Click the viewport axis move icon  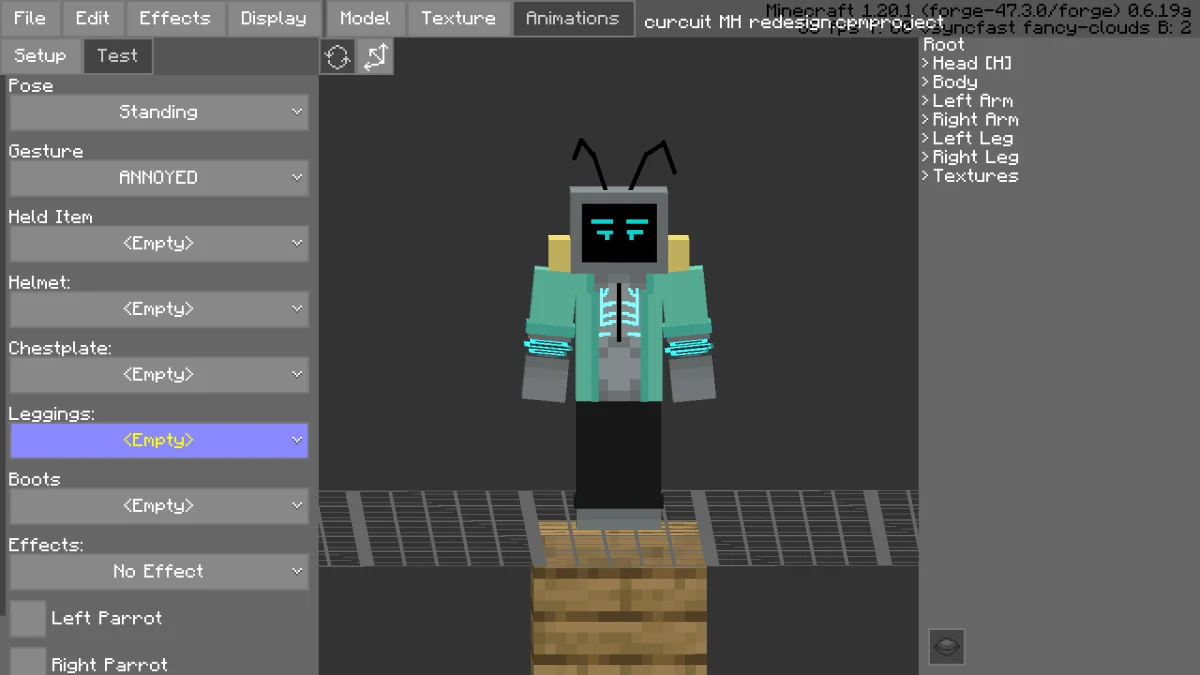coord(376,57)
